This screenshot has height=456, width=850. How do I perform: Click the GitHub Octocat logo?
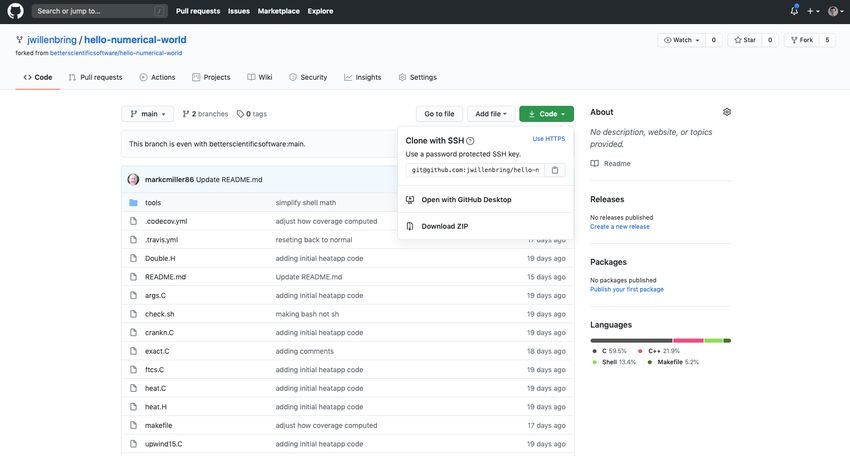click(15, 11)
